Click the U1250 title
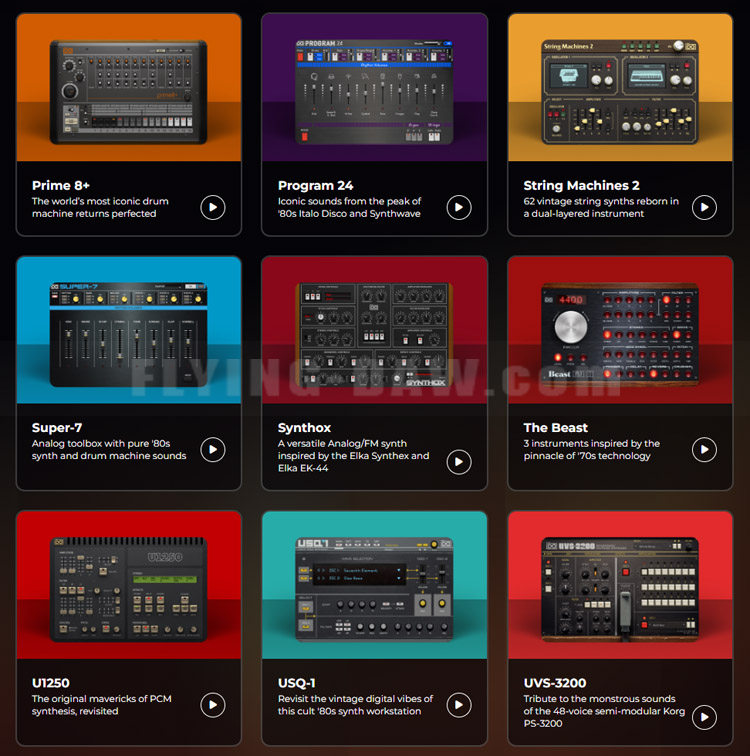750x756 pixels. (x=51, y=683)
